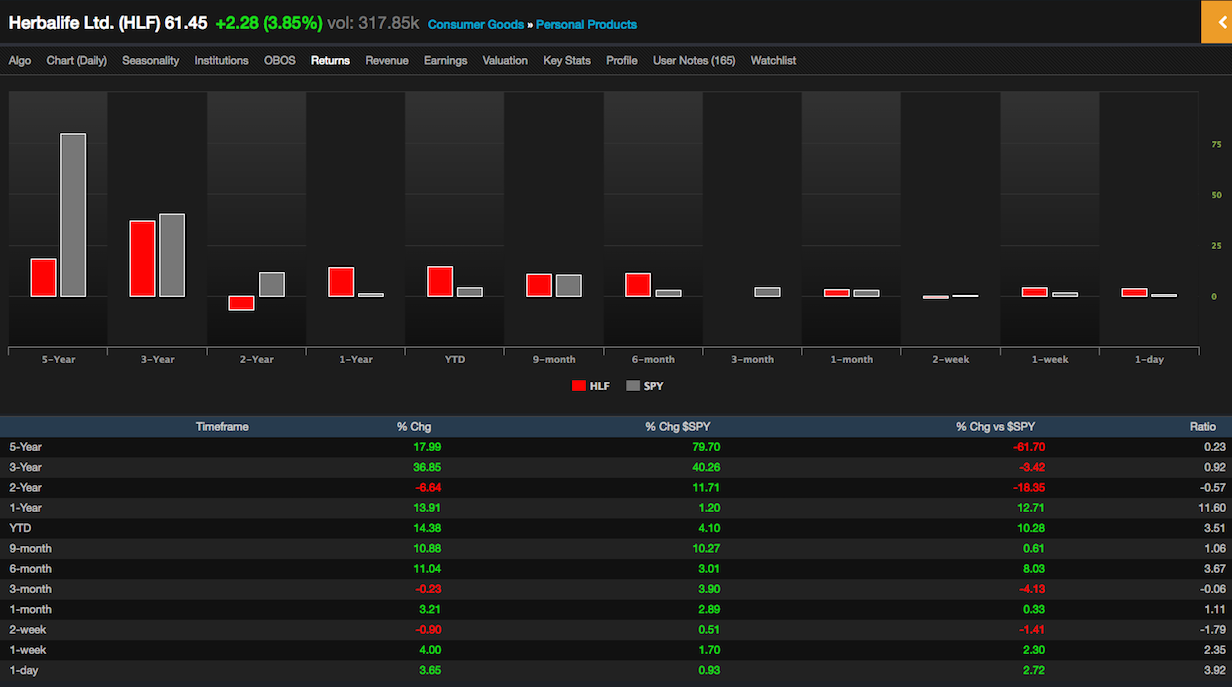This screenshot has height=687, width=1232.
Task: Click the gray 3-Year SPY bar
Action: coord(172,255)
